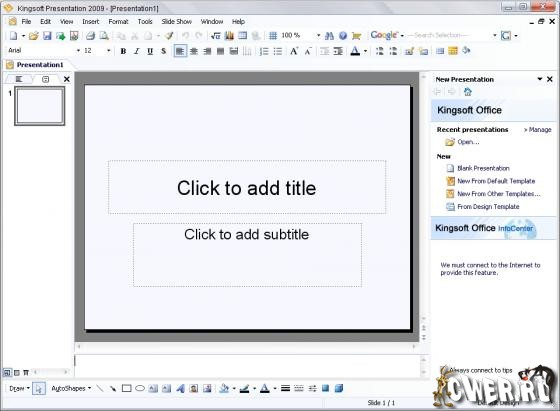Toggle Center alignment

pos(194,51)
